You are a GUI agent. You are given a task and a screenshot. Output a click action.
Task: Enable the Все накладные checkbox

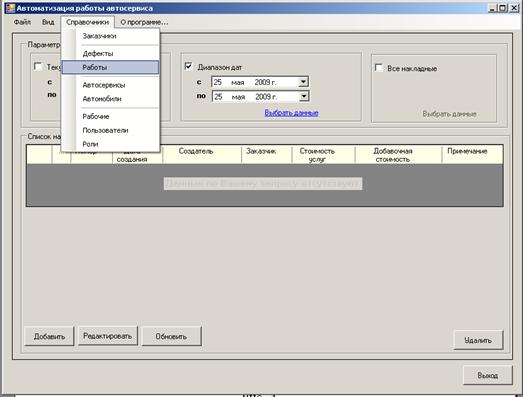(x=379, y=68)
